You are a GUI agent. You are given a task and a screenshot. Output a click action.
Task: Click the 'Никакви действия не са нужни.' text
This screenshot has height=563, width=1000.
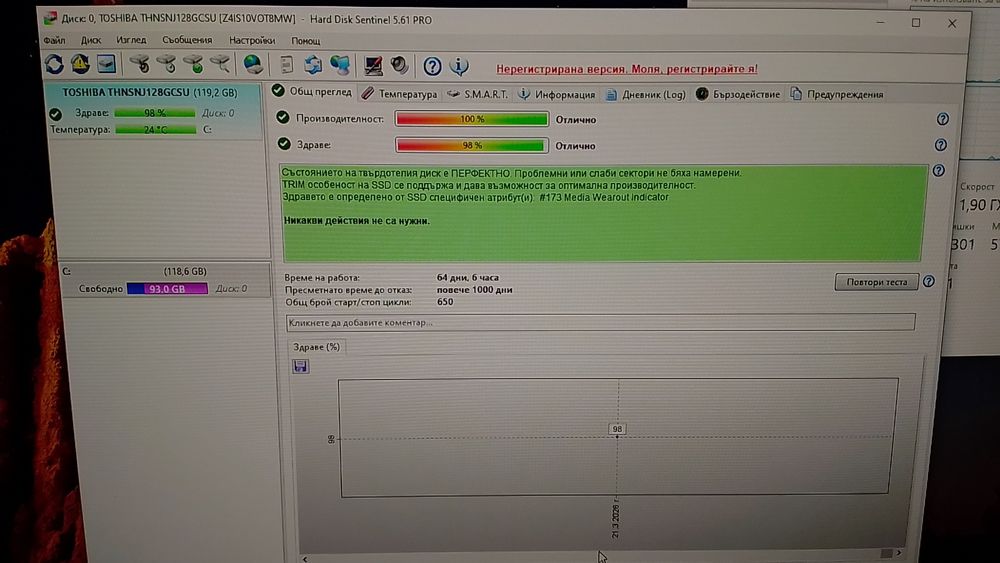tap(357, 221)
